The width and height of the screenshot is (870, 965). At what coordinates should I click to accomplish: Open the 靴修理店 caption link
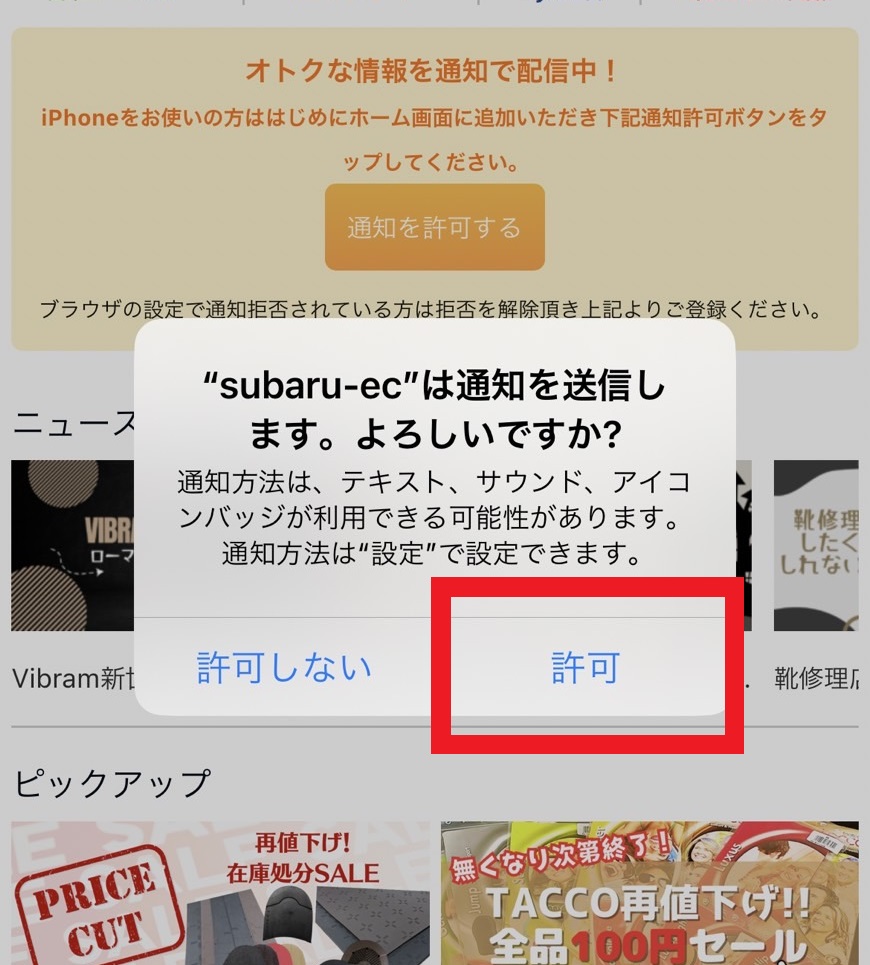[x=816, y=678]
